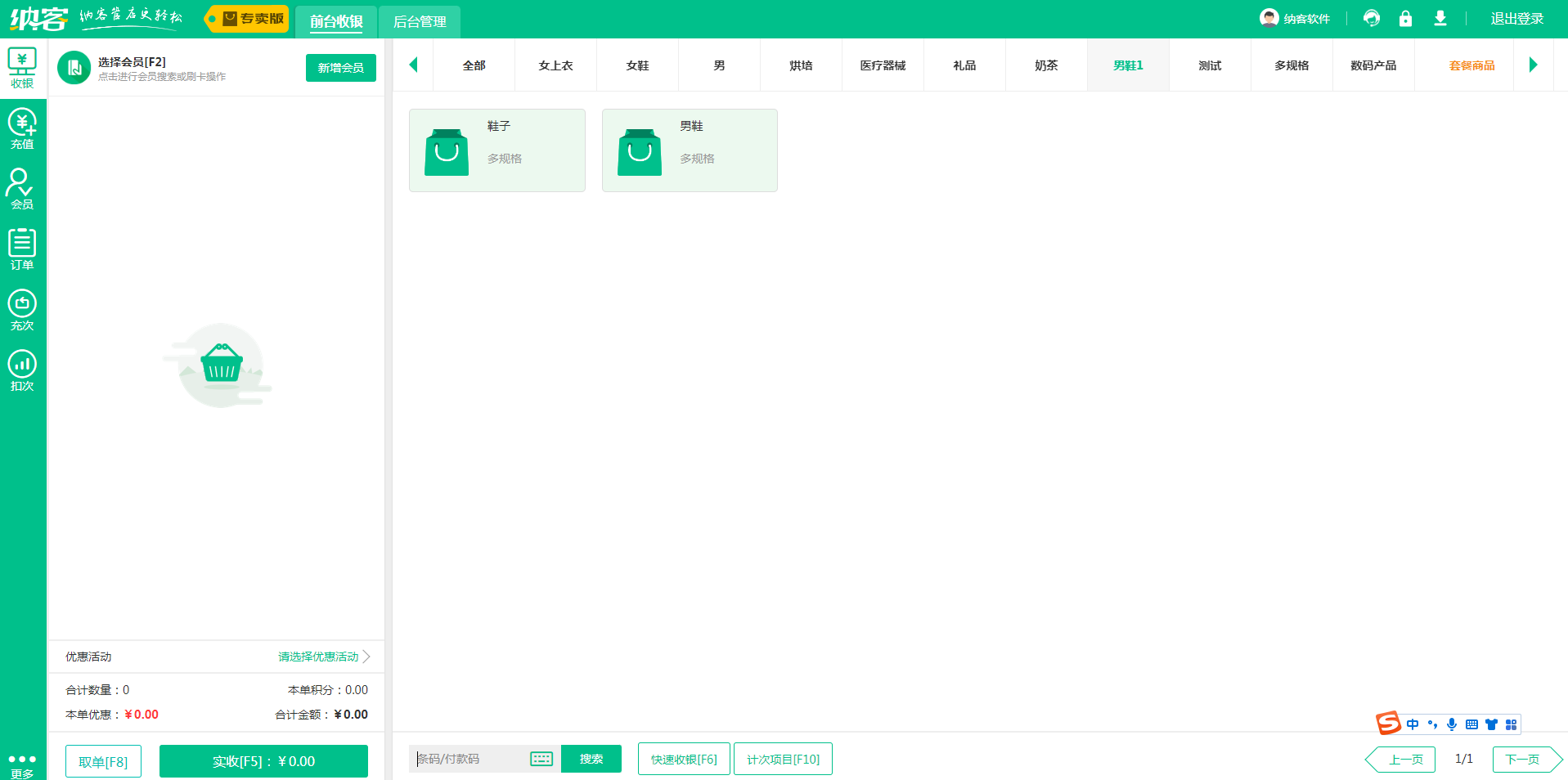Click the 纳客软件 user avatar
Image resolution: width=1568 pixels, height=780 pixels.
1269,18
